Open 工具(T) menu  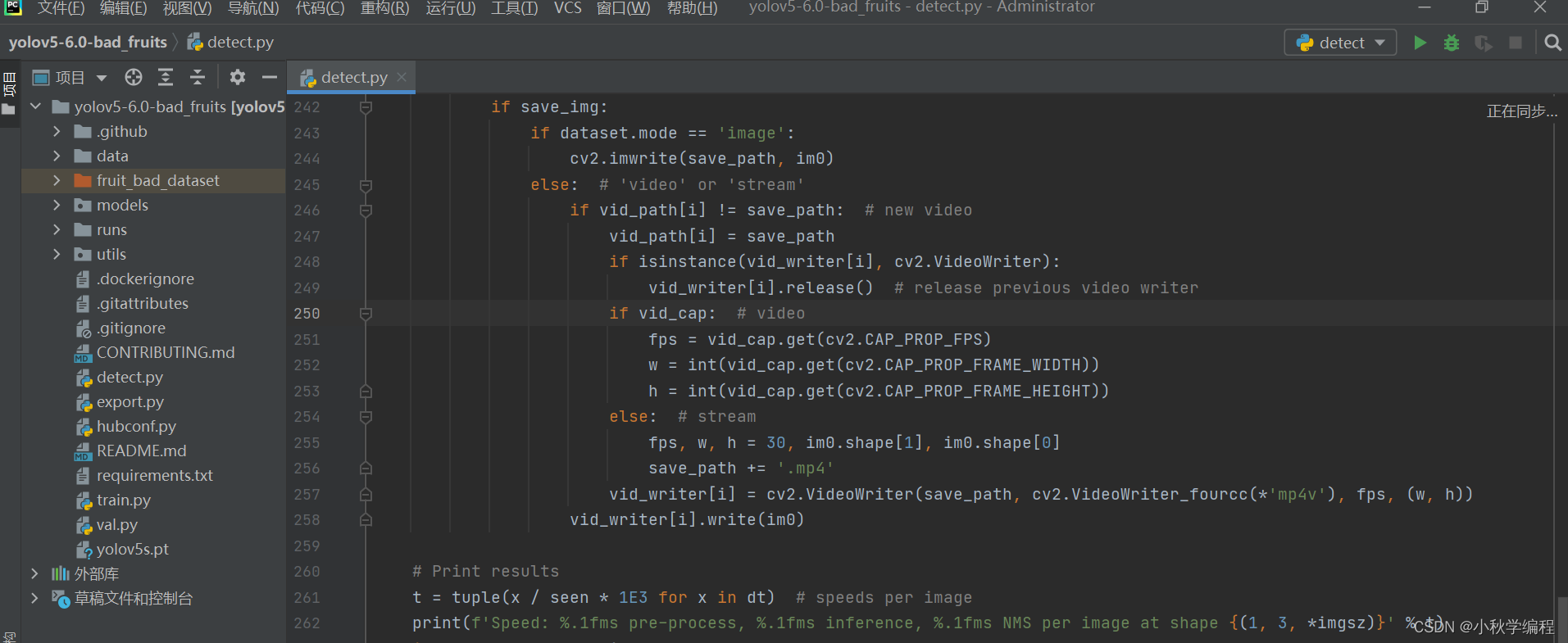(515, 8)
